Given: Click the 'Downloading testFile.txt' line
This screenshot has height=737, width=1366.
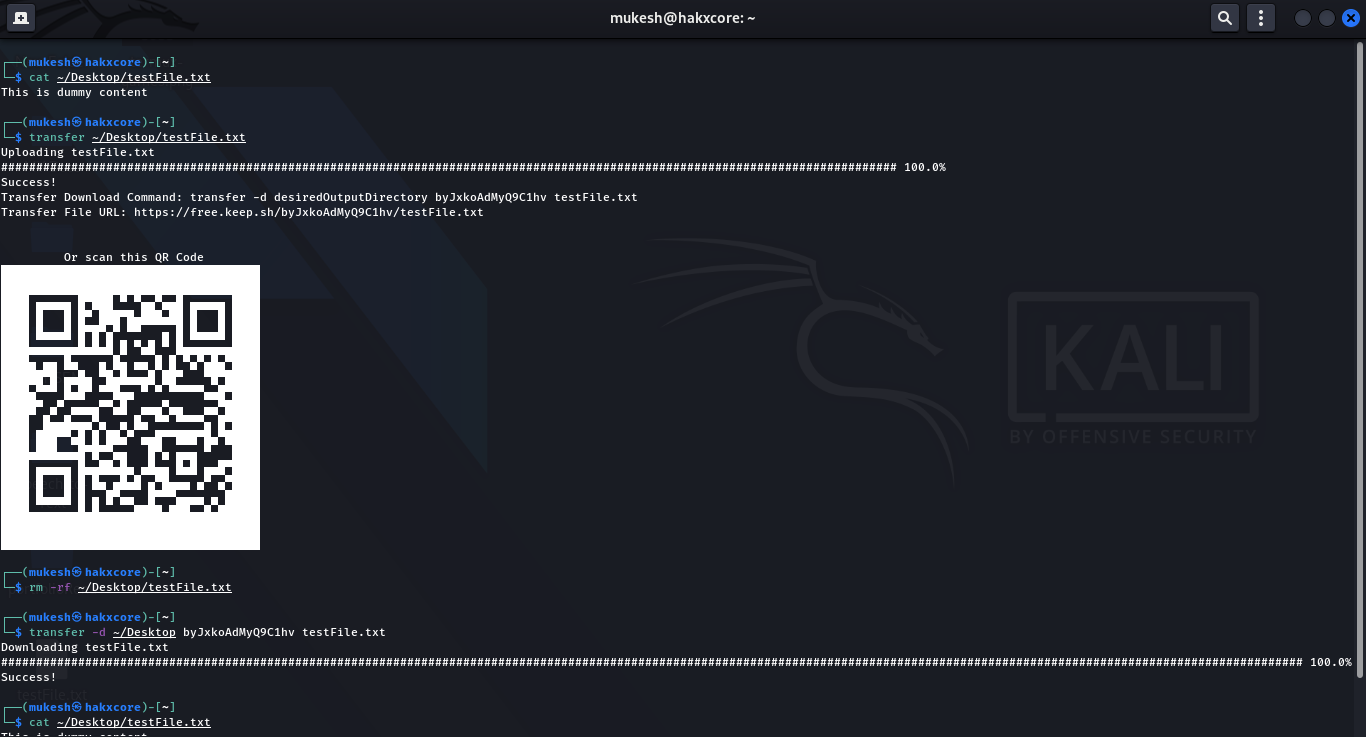Looking at the screenshot, I should pyautogui.click(x=85, y=647).
